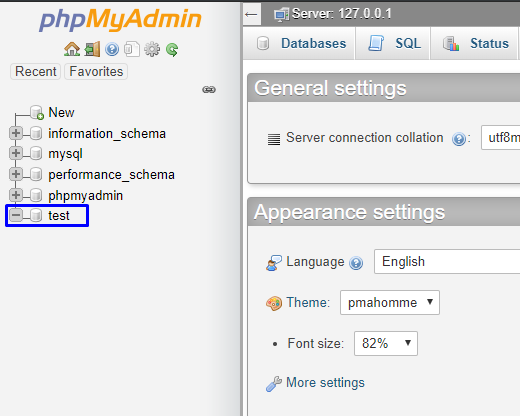The image size is (520, 416).
Task: Collapse navigation panel with left arrow
Action: click(251, 14)
